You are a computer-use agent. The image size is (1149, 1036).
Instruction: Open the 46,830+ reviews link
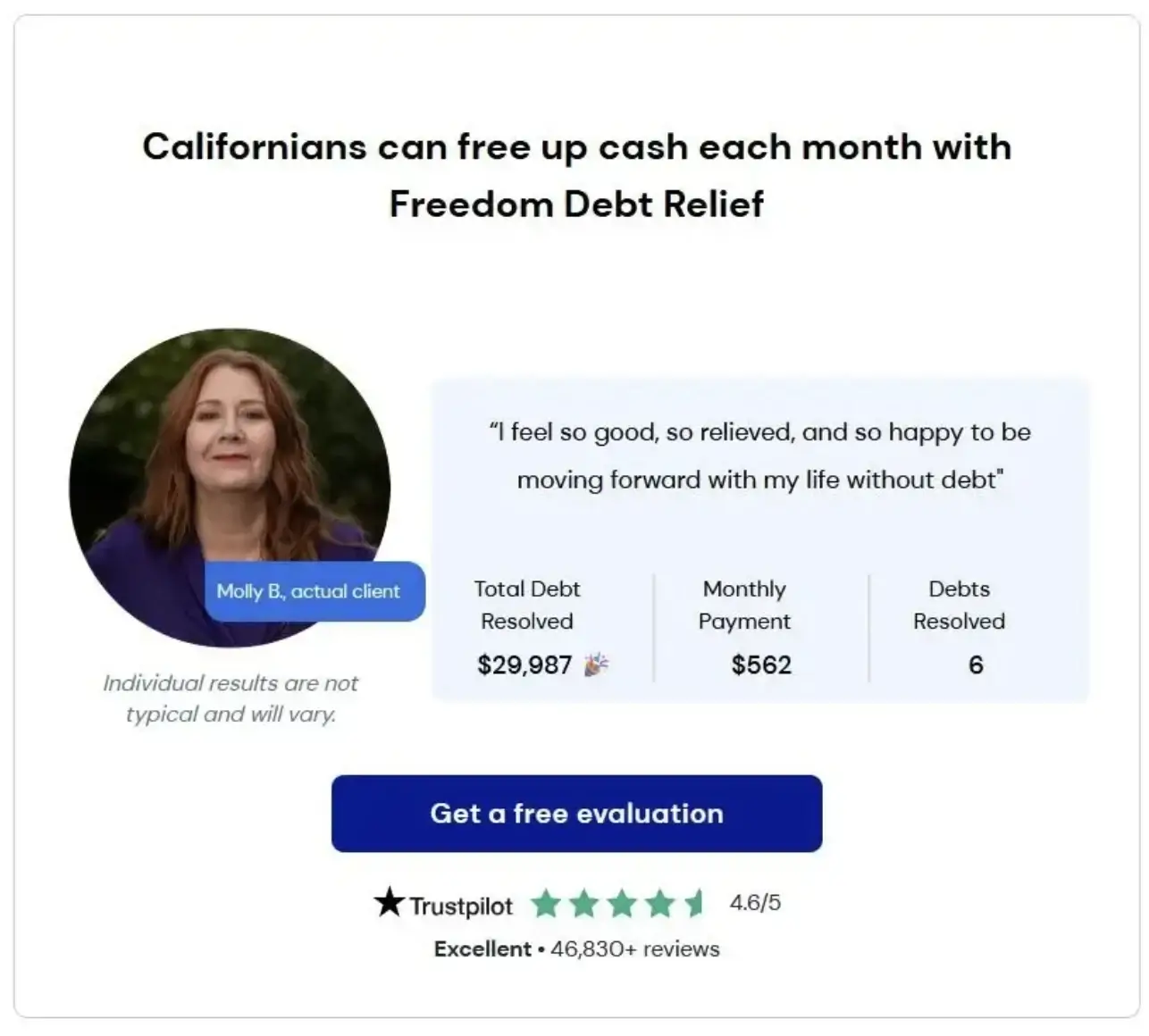[x=634, y=948]
